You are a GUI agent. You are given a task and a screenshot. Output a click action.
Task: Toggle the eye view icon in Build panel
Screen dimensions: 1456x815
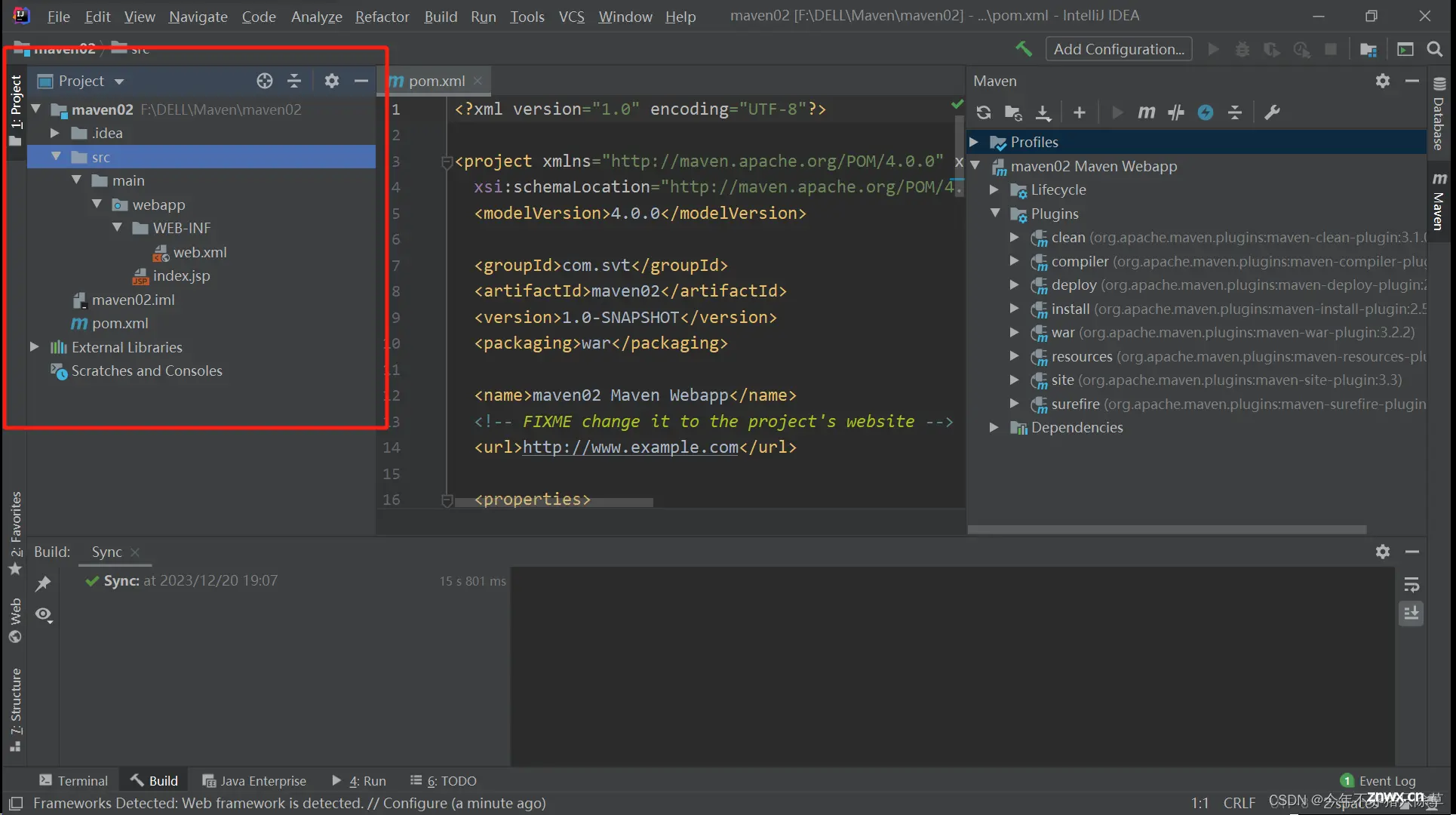(x=44, y=615)
